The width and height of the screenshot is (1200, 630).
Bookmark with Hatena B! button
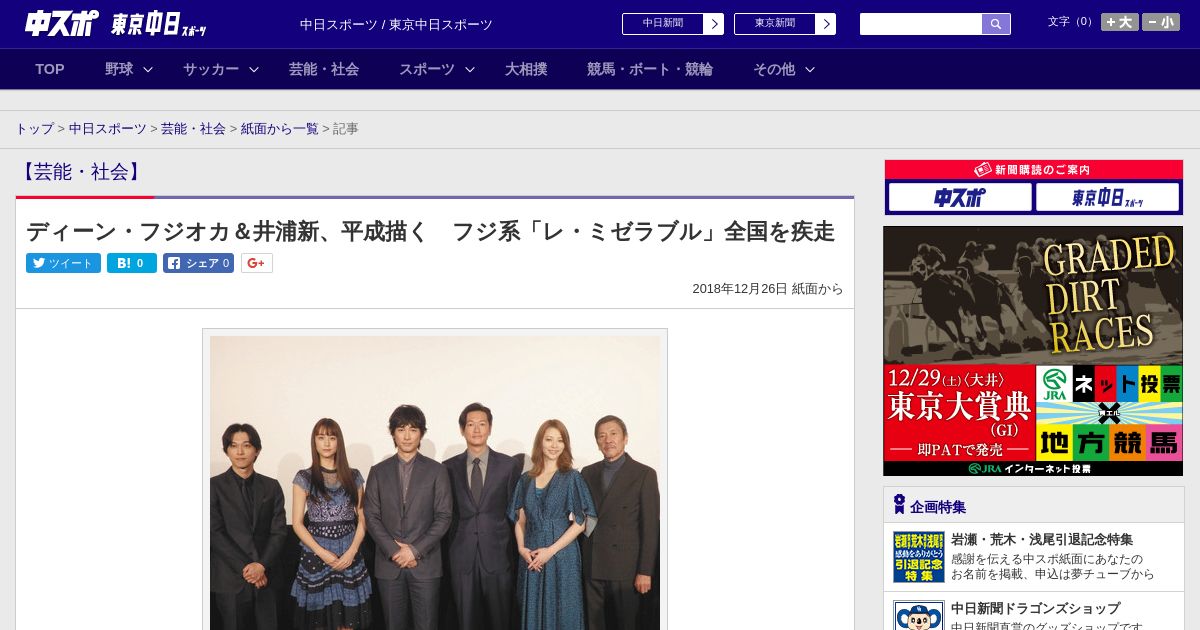click(132, 263)
